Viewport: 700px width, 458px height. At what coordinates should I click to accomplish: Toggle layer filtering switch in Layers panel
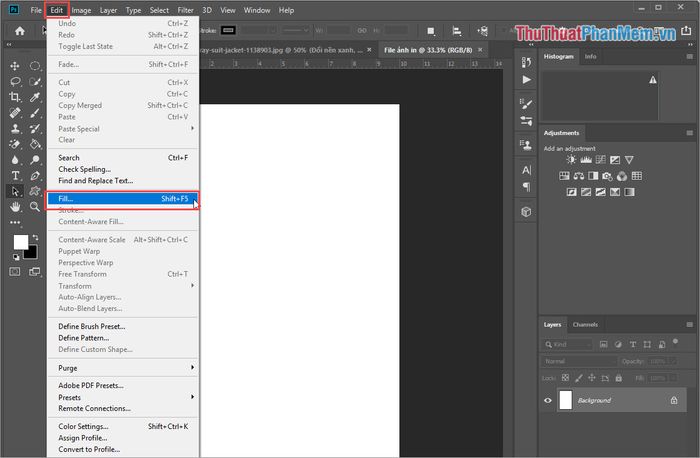pos(675,343)
